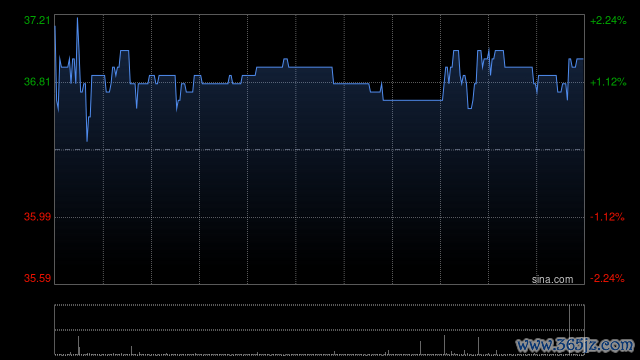
Task: Click the -1.12% percentage label
Action: 607,217
